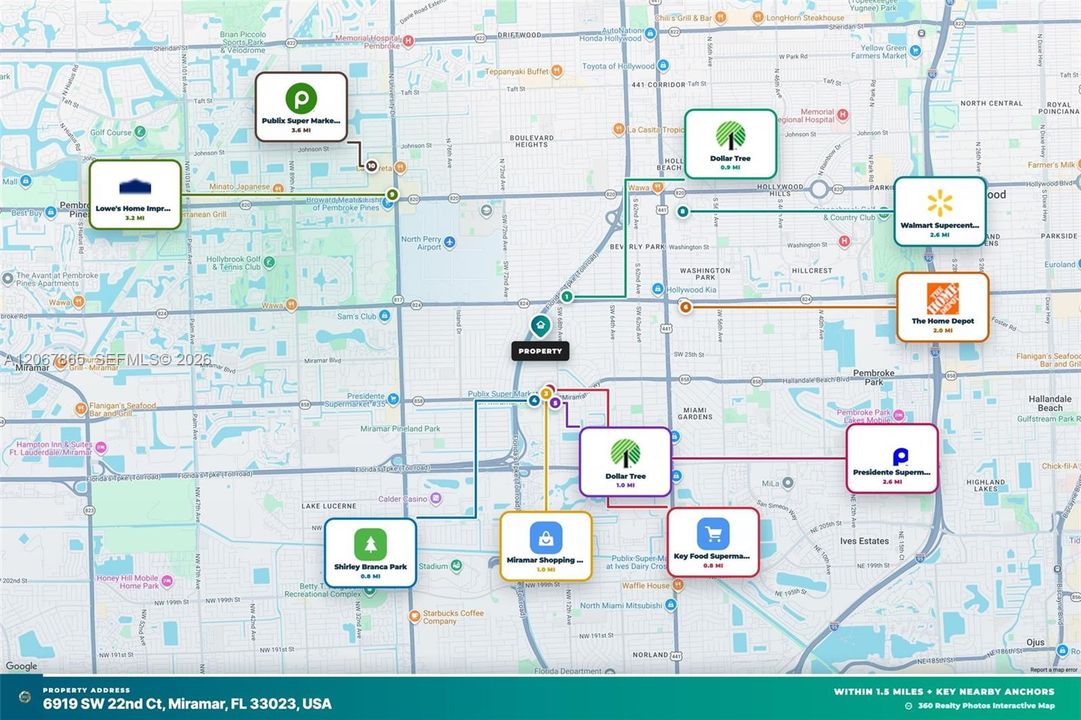
Task: Click the Calder Casino pin
Action: tap(436, 498)
